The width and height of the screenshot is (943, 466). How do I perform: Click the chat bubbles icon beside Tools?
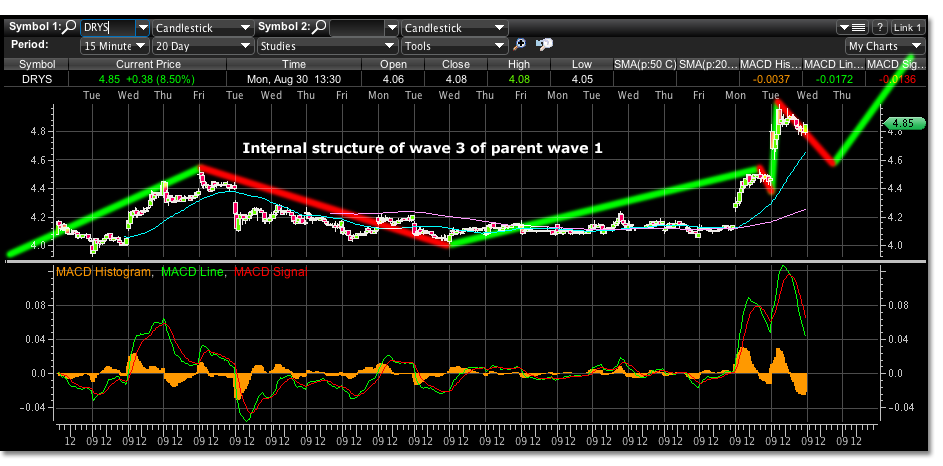point(545,45)
